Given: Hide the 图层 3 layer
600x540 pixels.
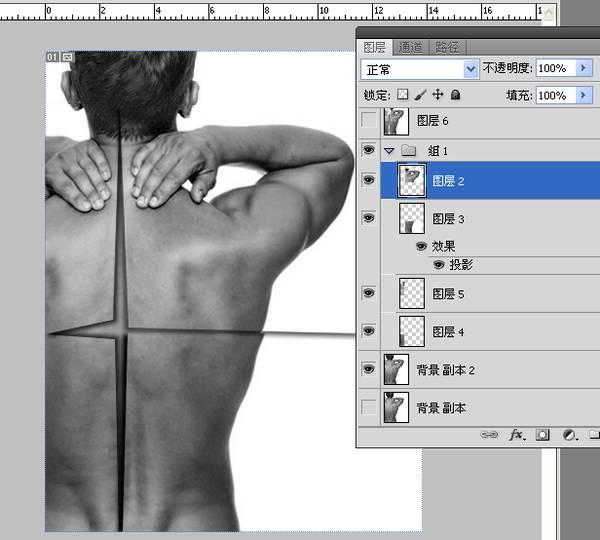Looking at the screenshot, I should (x=368, y=218).
